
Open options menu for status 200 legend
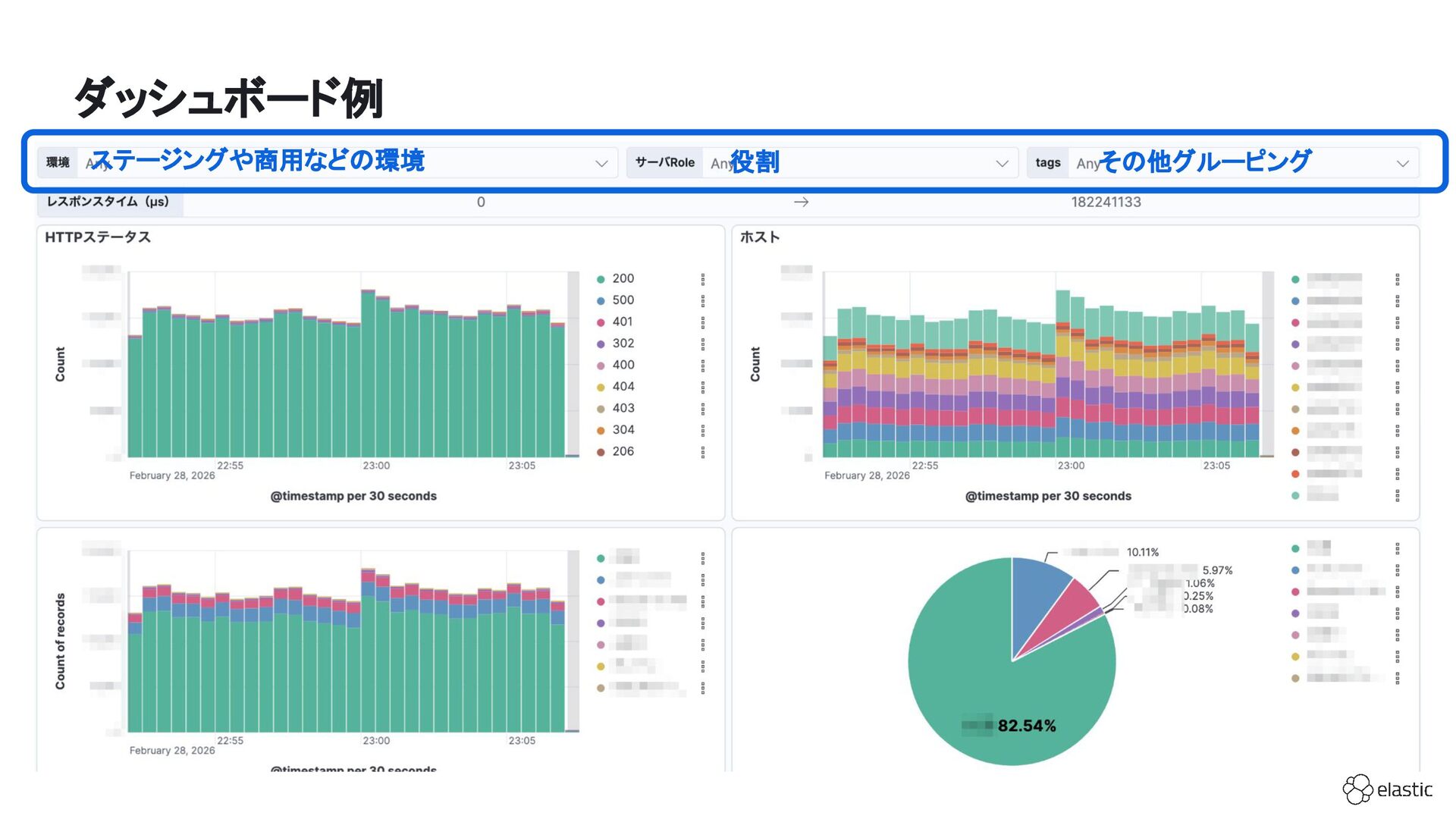point(703,279)
